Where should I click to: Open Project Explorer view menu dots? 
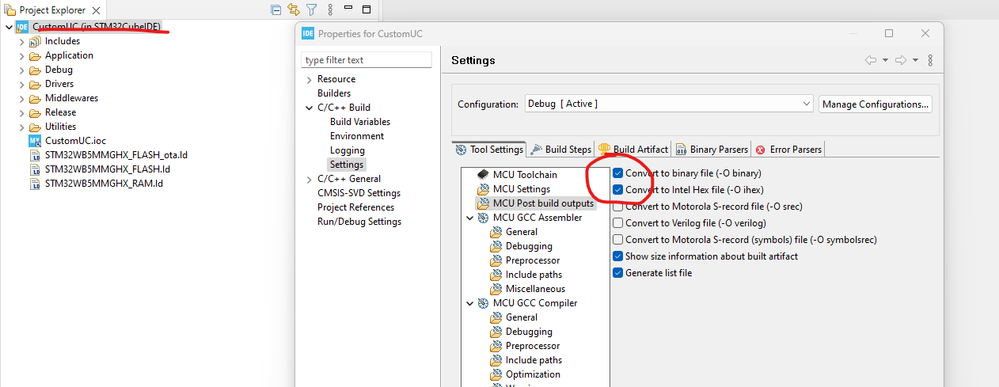331,10
